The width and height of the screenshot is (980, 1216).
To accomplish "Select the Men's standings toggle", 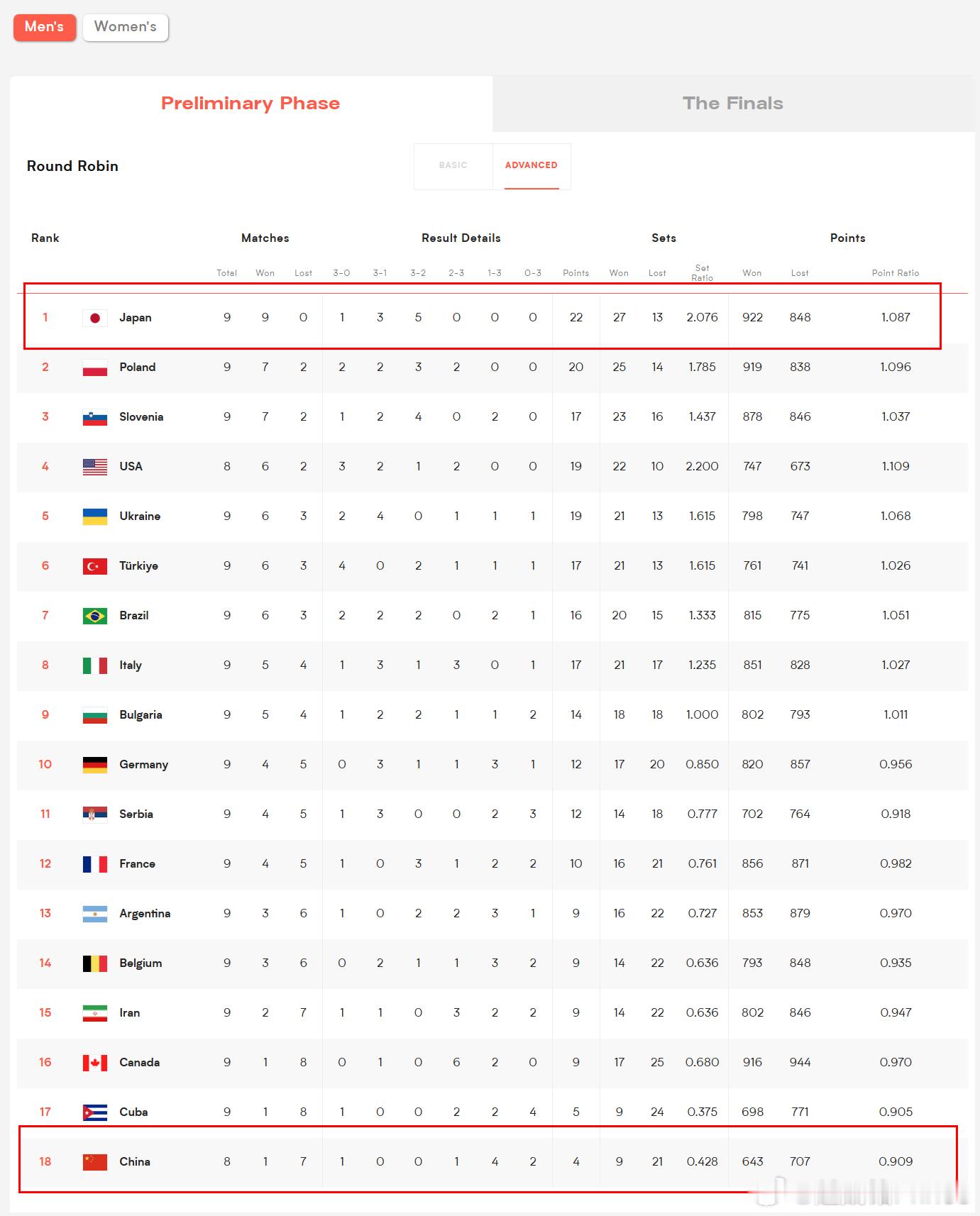I will (x=44, y=27).
